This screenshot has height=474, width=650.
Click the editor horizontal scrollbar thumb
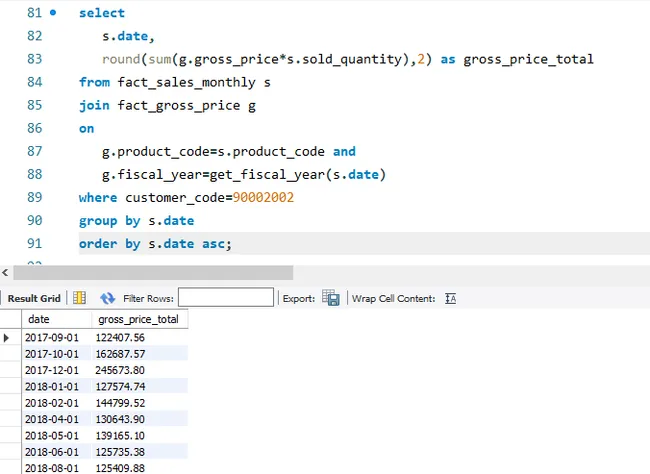pyautogui.click(x=153, y=272)
